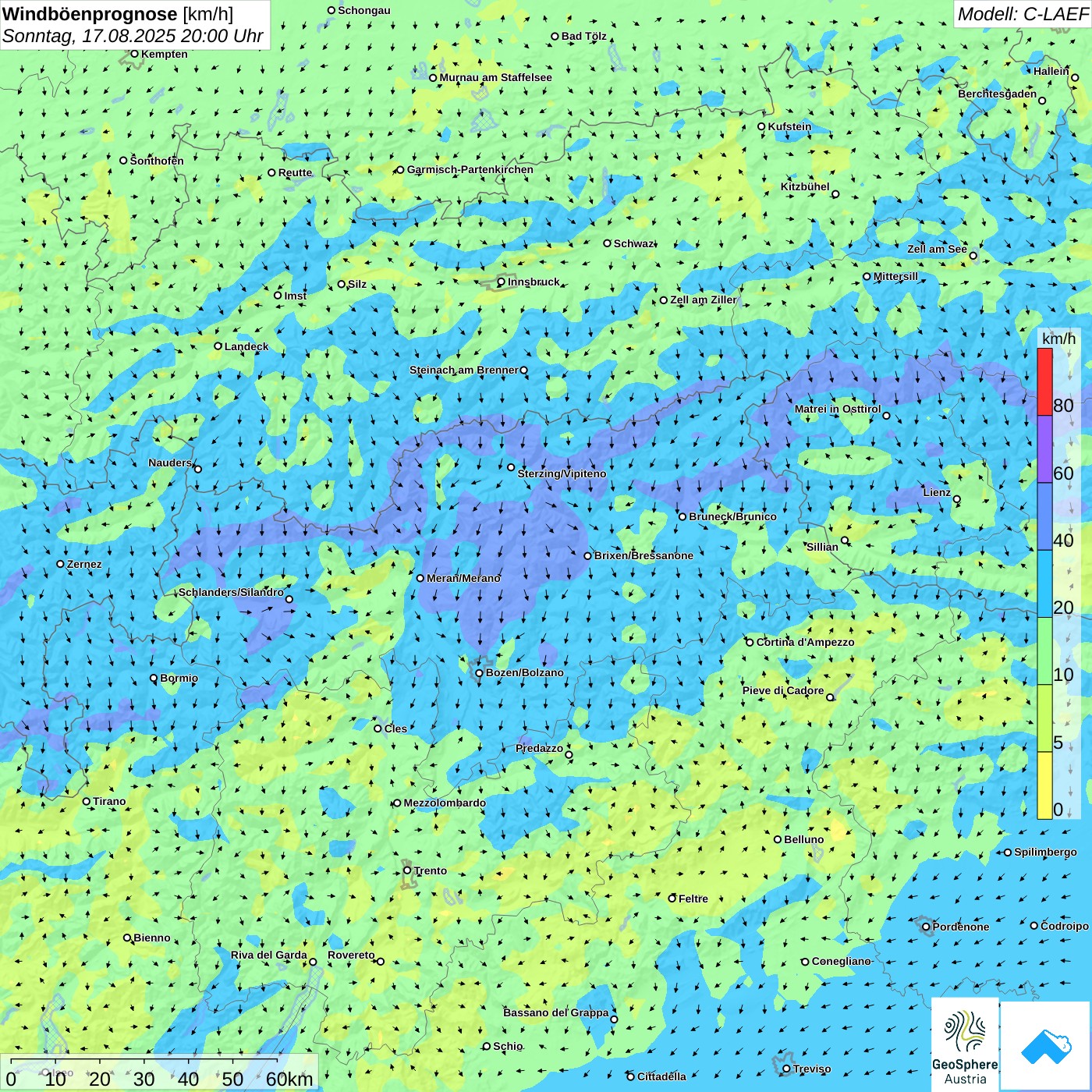Click the Bruneck/Brunico label
The height and width of the screenshot is (1092, 1092).
pyautogui.click(x=732, y=516)
